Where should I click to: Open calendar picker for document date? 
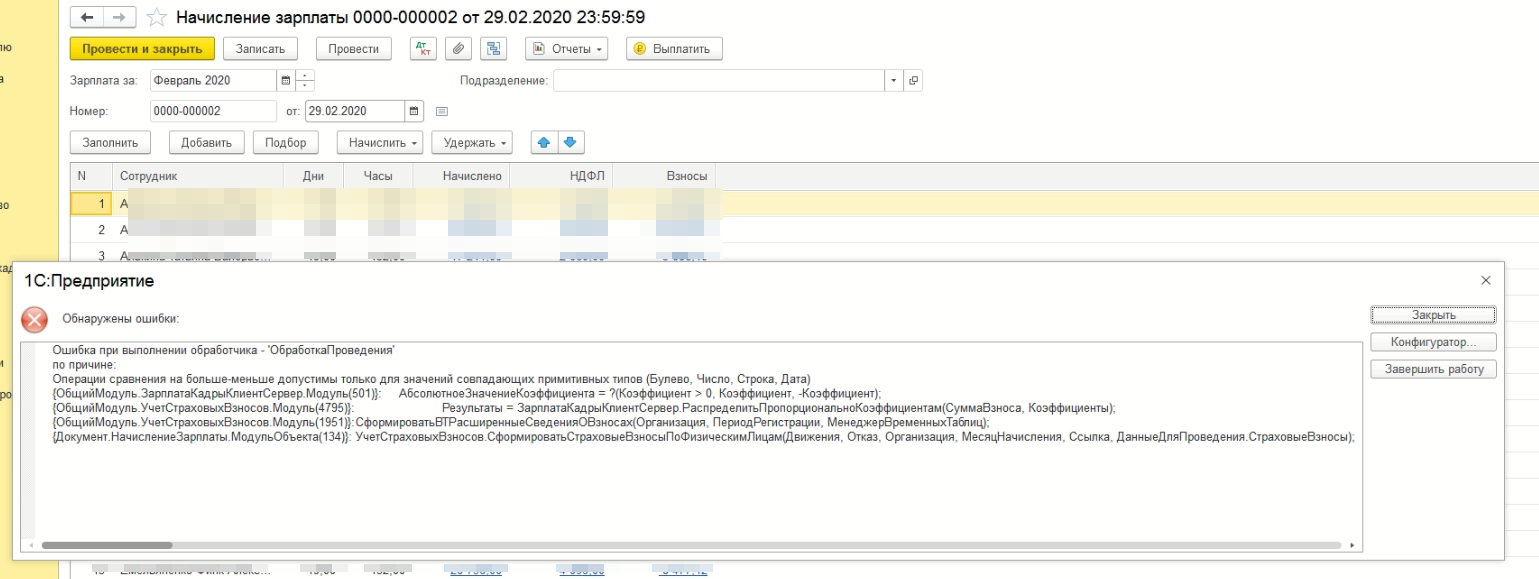click(x=414, y=111)
